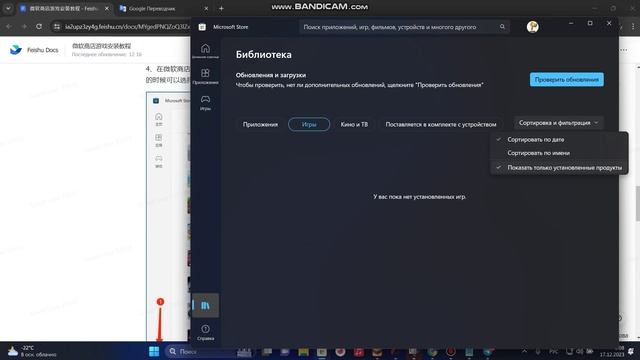Screen dimensions: 640x360
Task: Switch to the Google Translate Chrome tab
Action: 163,8
